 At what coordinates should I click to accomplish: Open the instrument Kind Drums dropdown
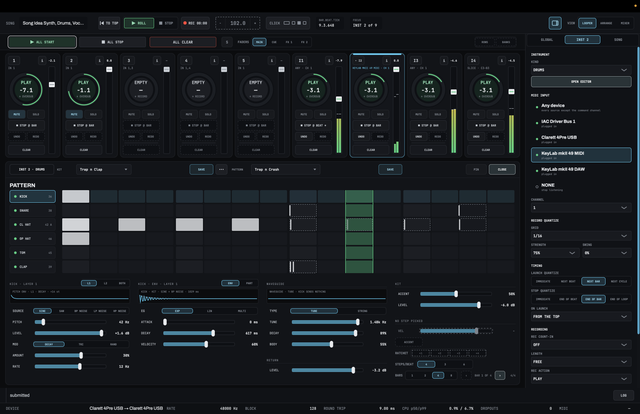(581, 70)
